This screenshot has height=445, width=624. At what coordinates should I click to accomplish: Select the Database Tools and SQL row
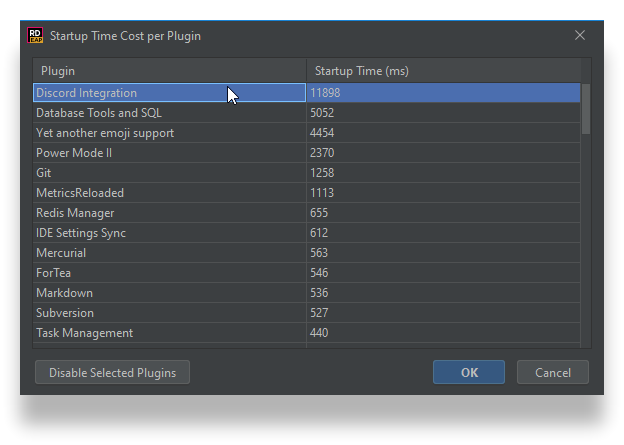tap(307, 113)
